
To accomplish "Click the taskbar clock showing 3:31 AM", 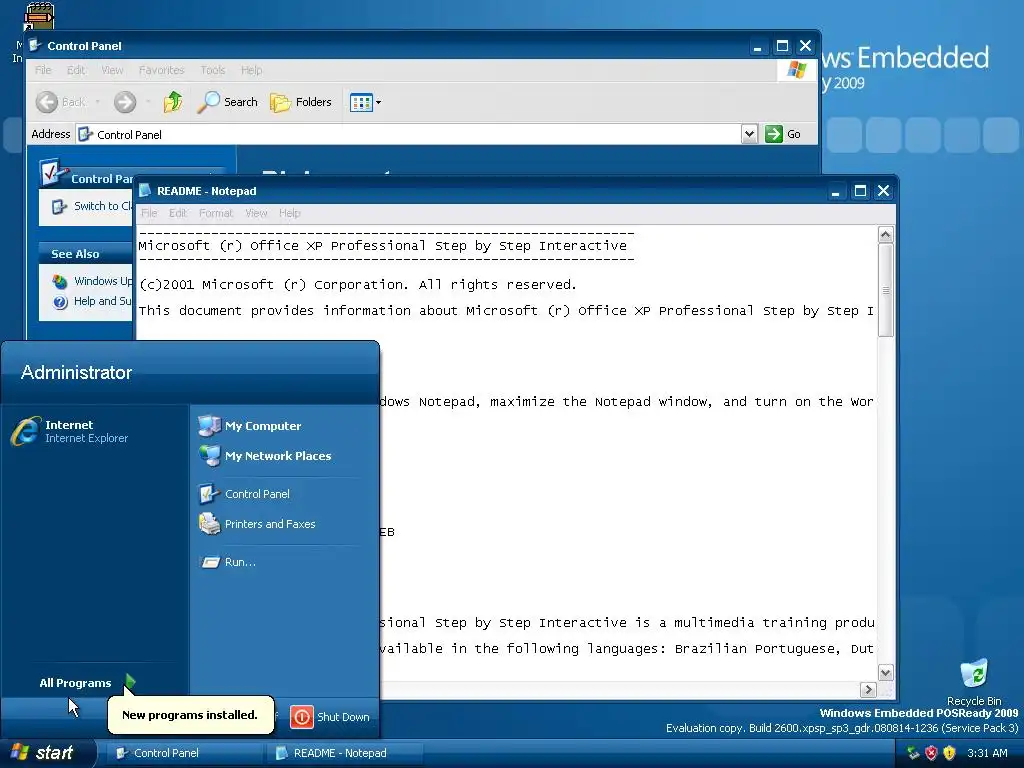I will point(987,753).
